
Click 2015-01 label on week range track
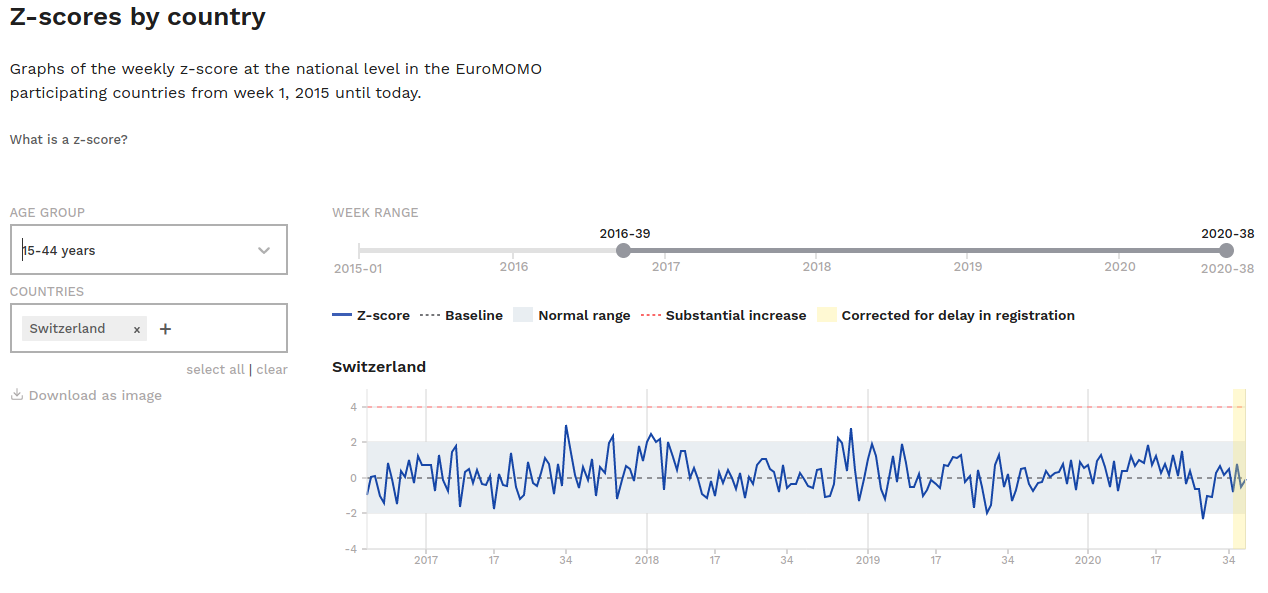358,269
